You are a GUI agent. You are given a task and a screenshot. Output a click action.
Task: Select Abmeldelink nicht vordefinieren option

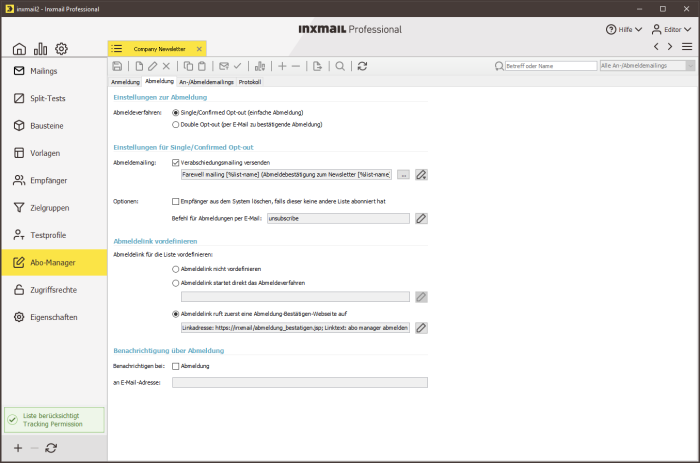(175, 269)
